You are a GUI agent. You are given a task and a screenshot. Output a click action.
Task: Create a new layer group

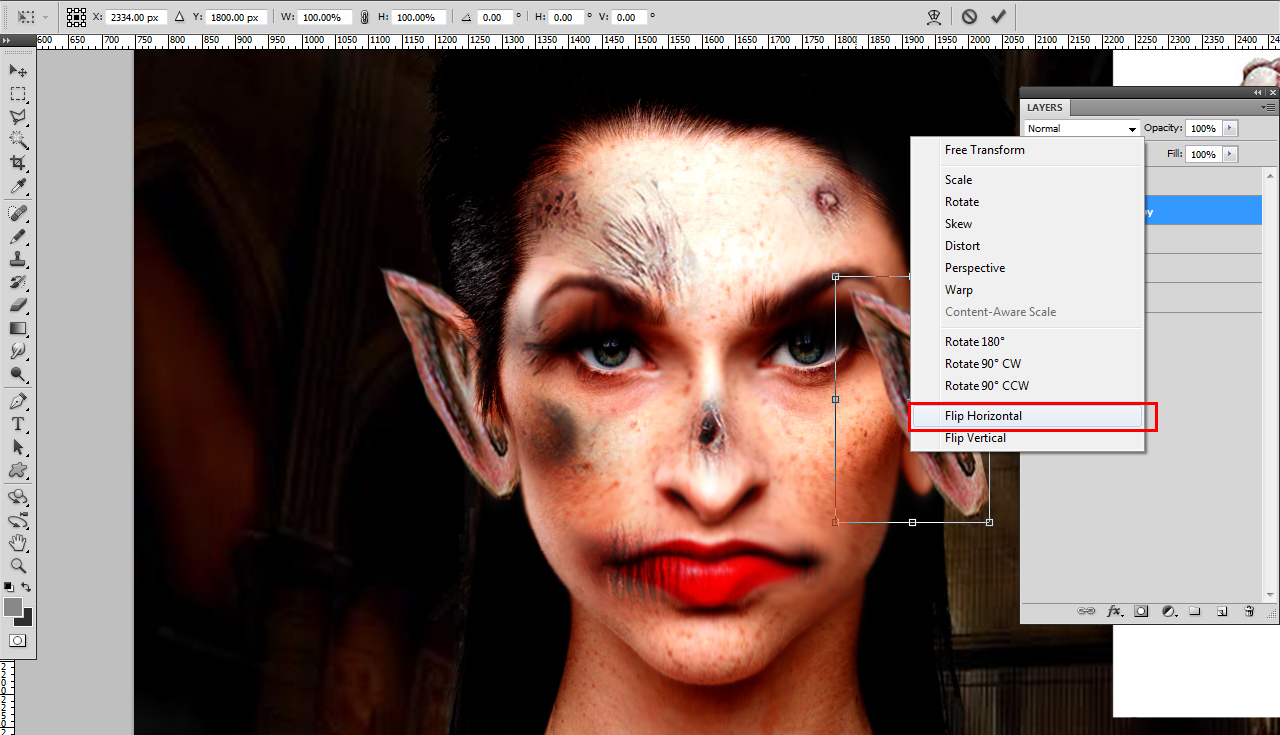point(1196,610)
